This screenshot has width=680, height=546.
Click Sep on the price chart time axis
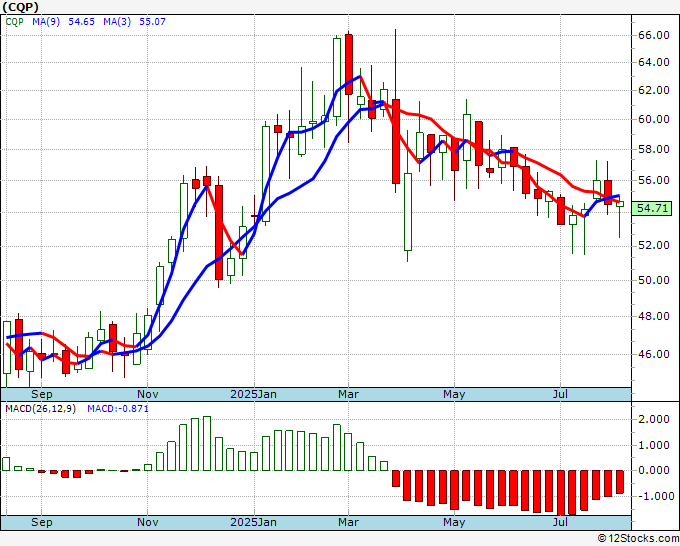coord(42,394)
